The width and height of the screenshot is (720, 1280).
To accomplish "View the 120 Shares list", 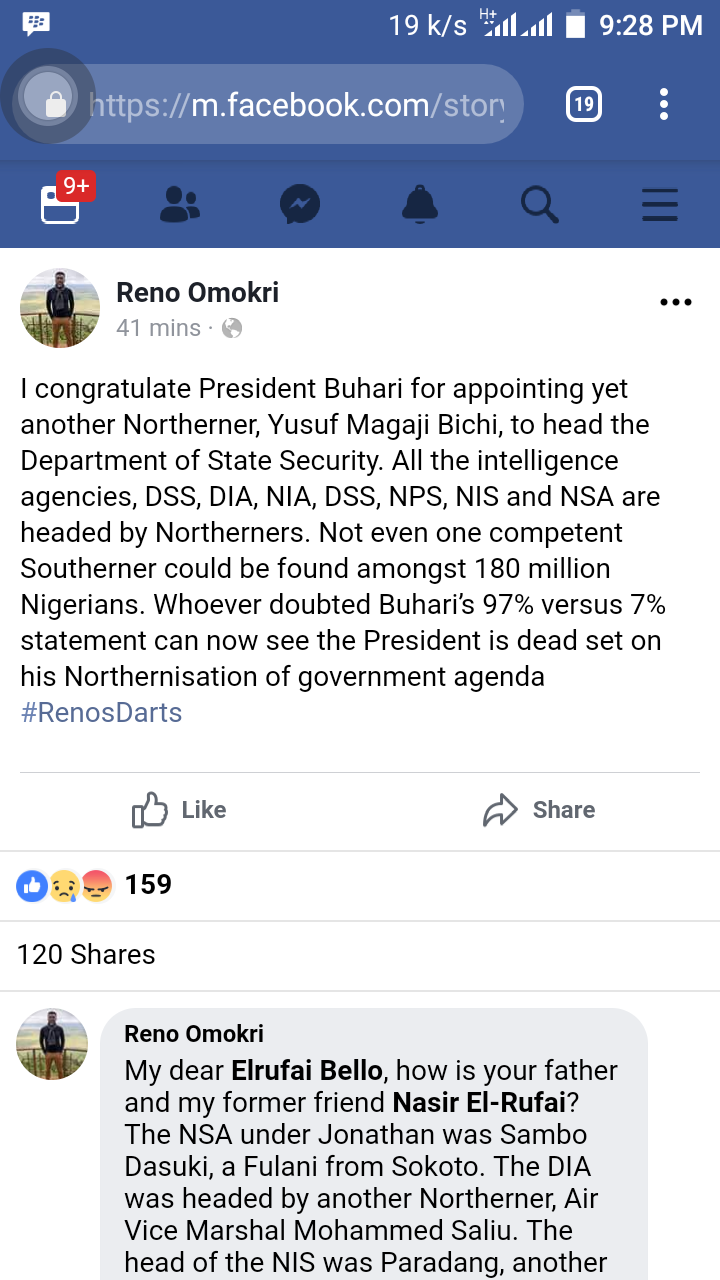I will [86, 955].
